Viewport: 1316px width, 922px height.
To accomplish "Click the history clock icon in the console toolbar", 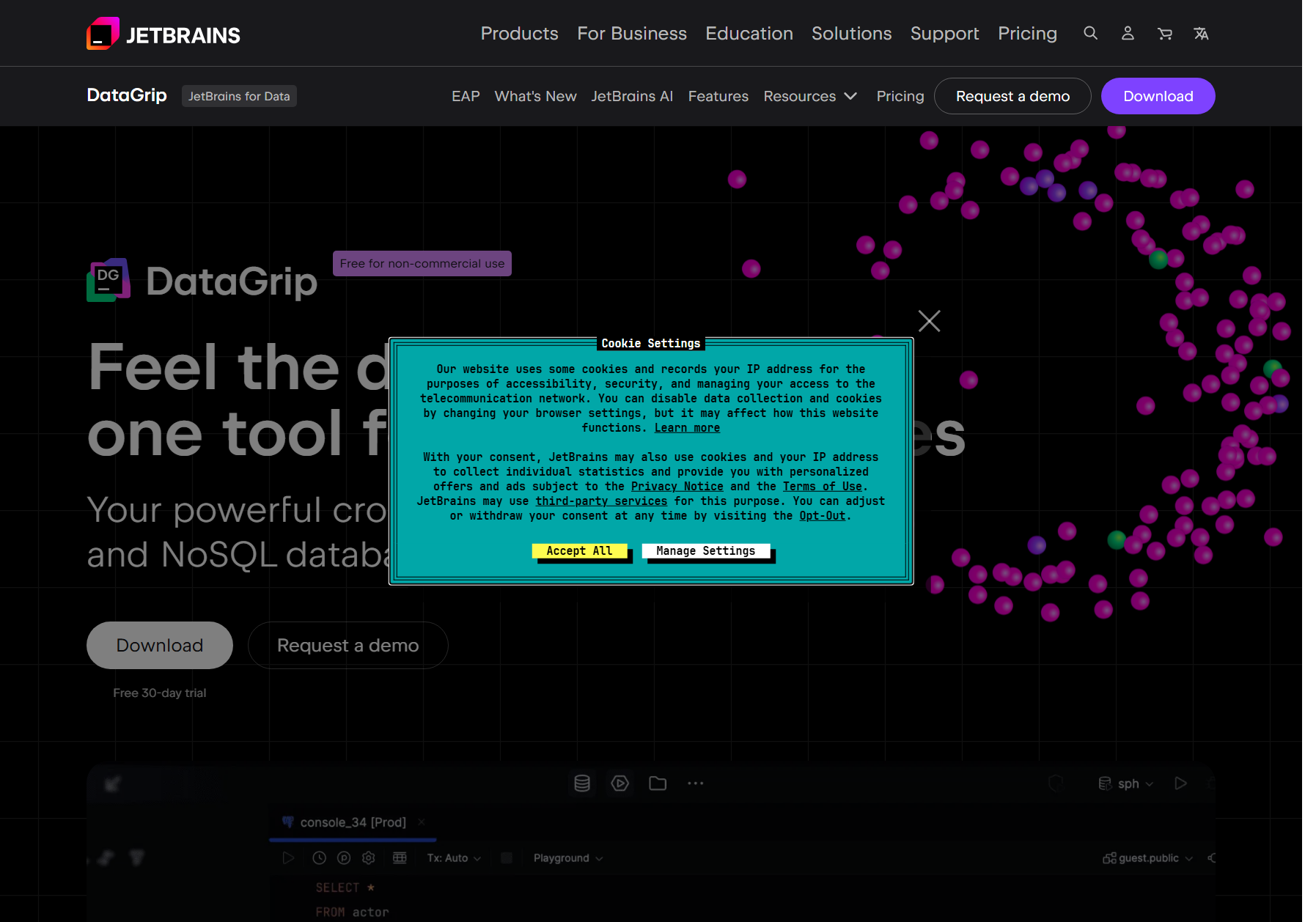I will (x=319, y=858).
